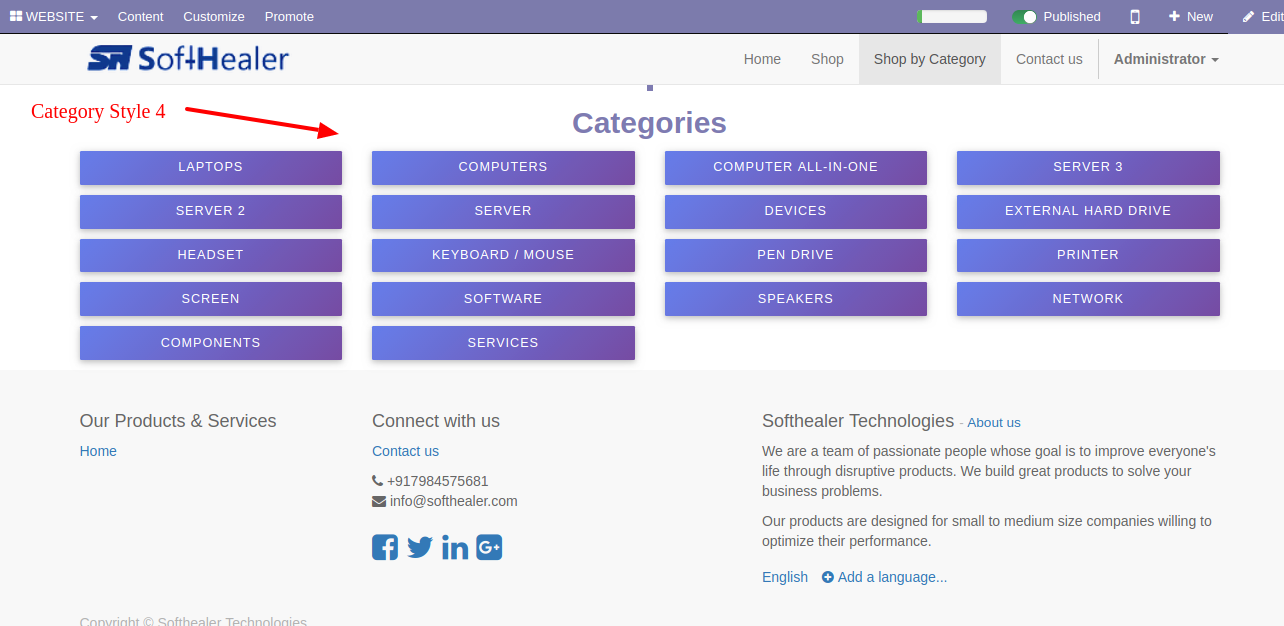This screenshot has width=1284, height=626.
Task: Select the EXTERNAL HARD DRIVE category
Action: (x=1088, y=211)
